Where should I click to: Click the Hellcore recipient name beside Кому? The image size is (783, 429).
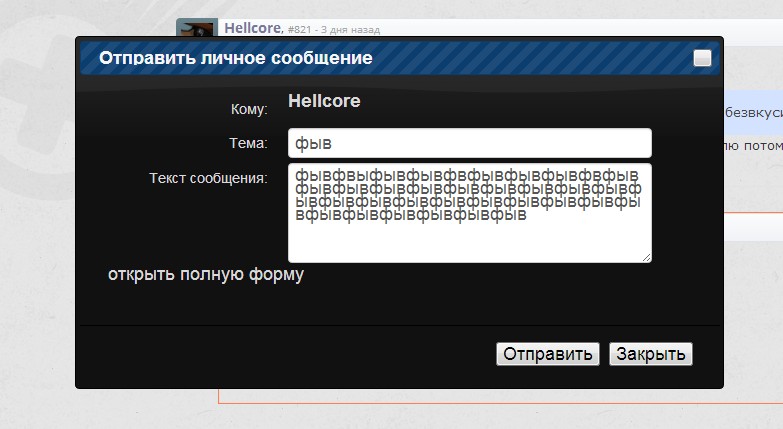pyautogui.click(x=324, y=101)
